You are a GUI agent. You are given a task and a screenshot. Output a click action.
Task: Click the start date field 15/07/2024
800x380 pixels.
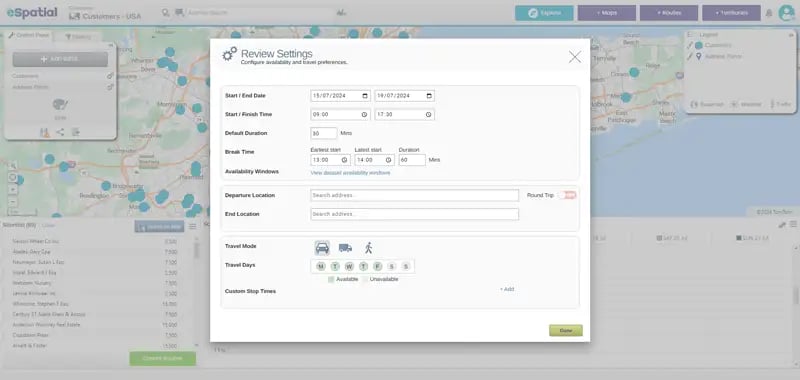click(340, 96)
